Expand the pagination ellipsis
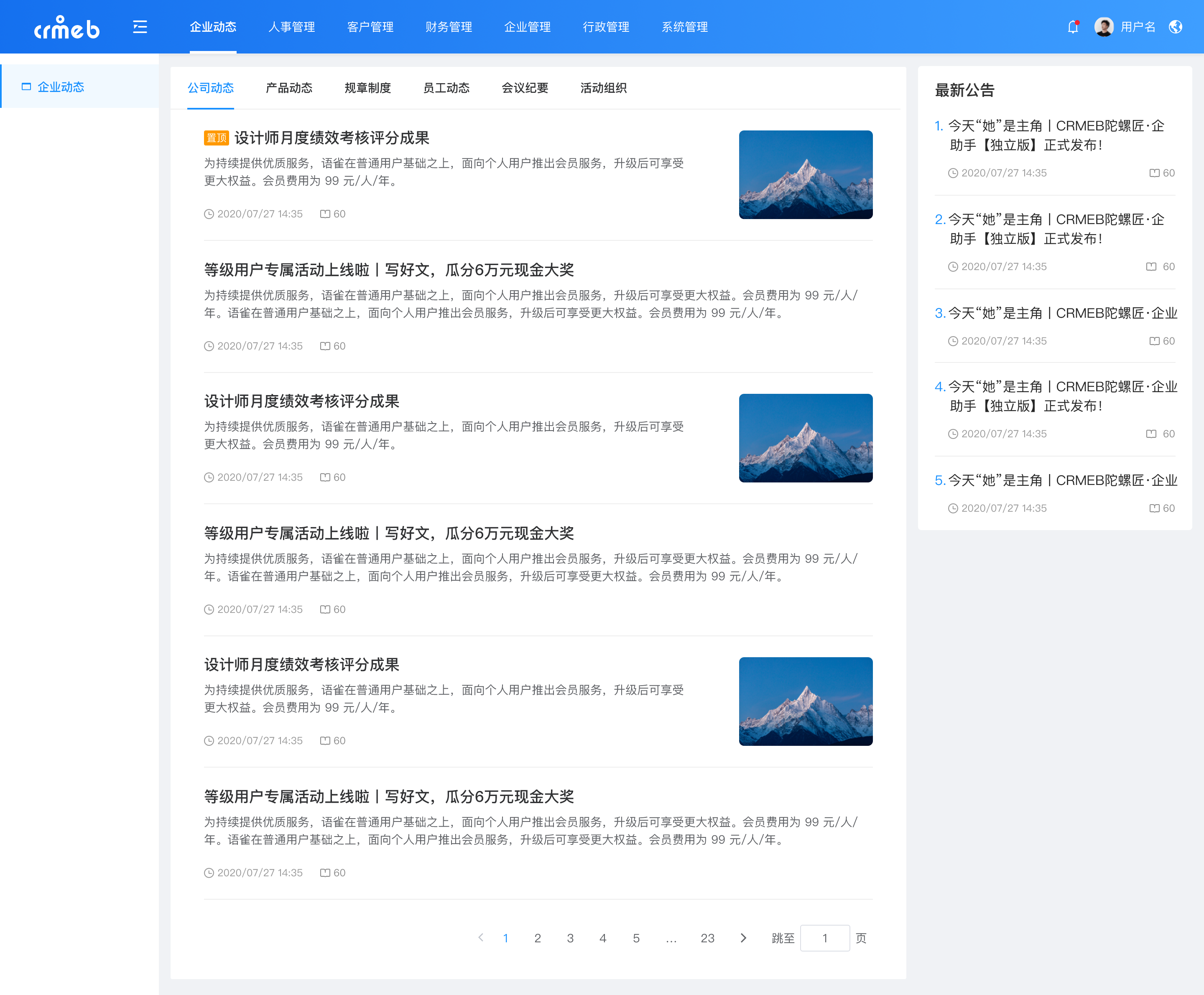 [x=671, y=938]
